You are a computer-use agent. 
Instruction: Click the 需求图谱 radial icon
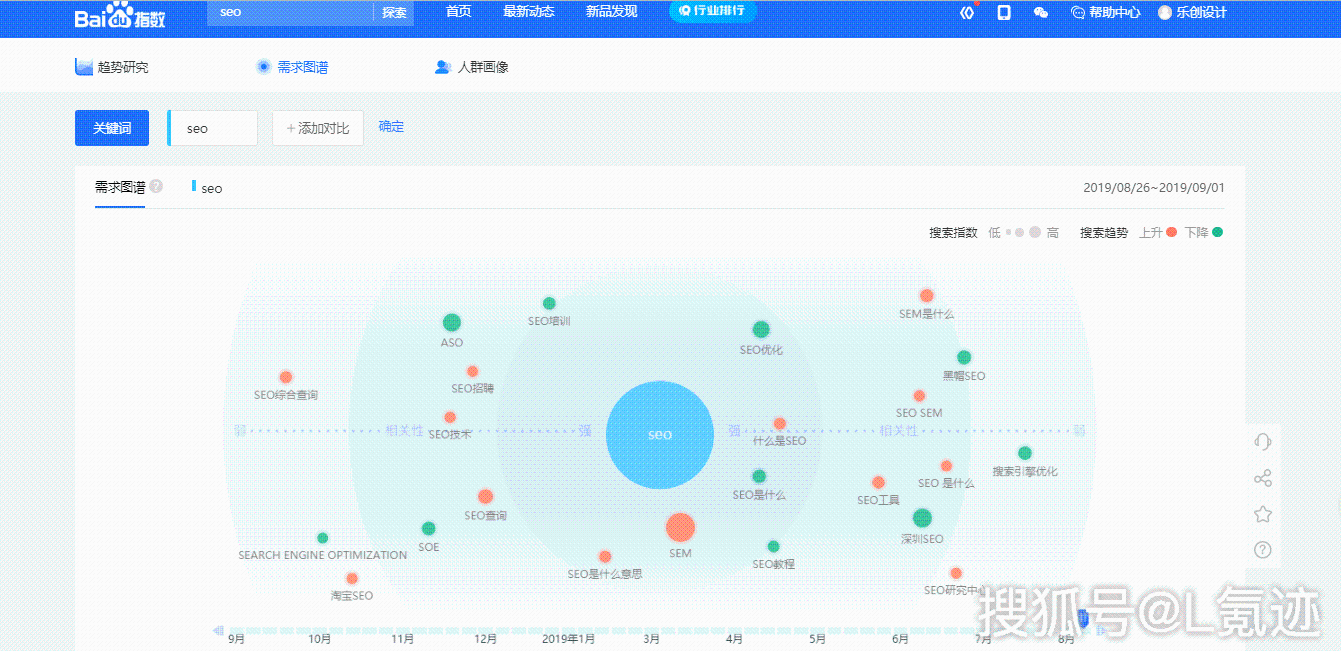point(263,67)
